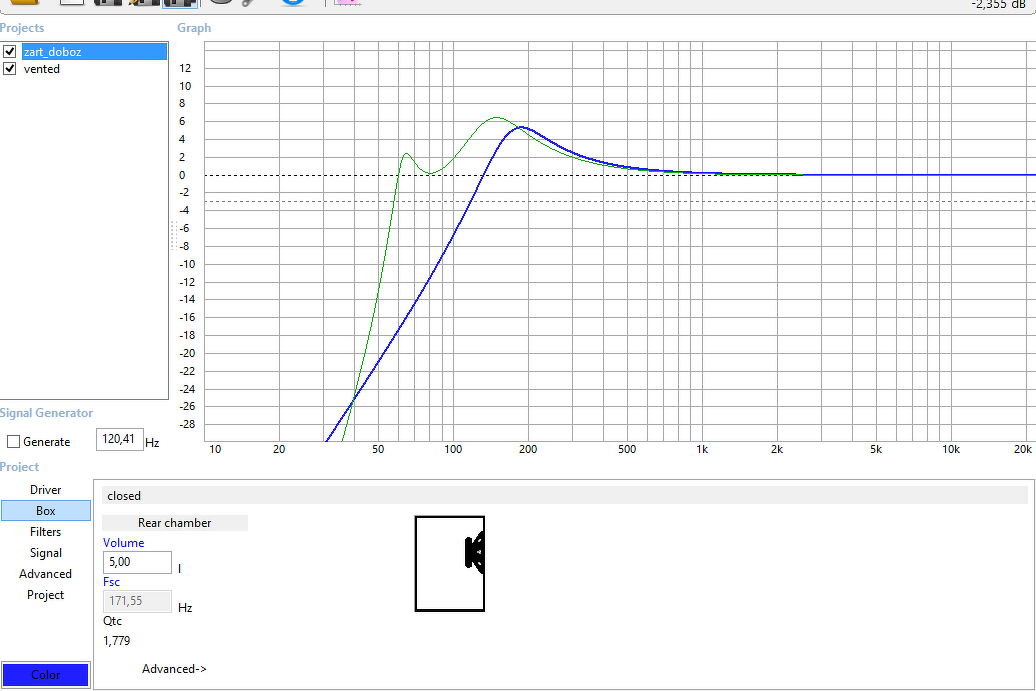Open the Driver tab

(x=46, y=490)
